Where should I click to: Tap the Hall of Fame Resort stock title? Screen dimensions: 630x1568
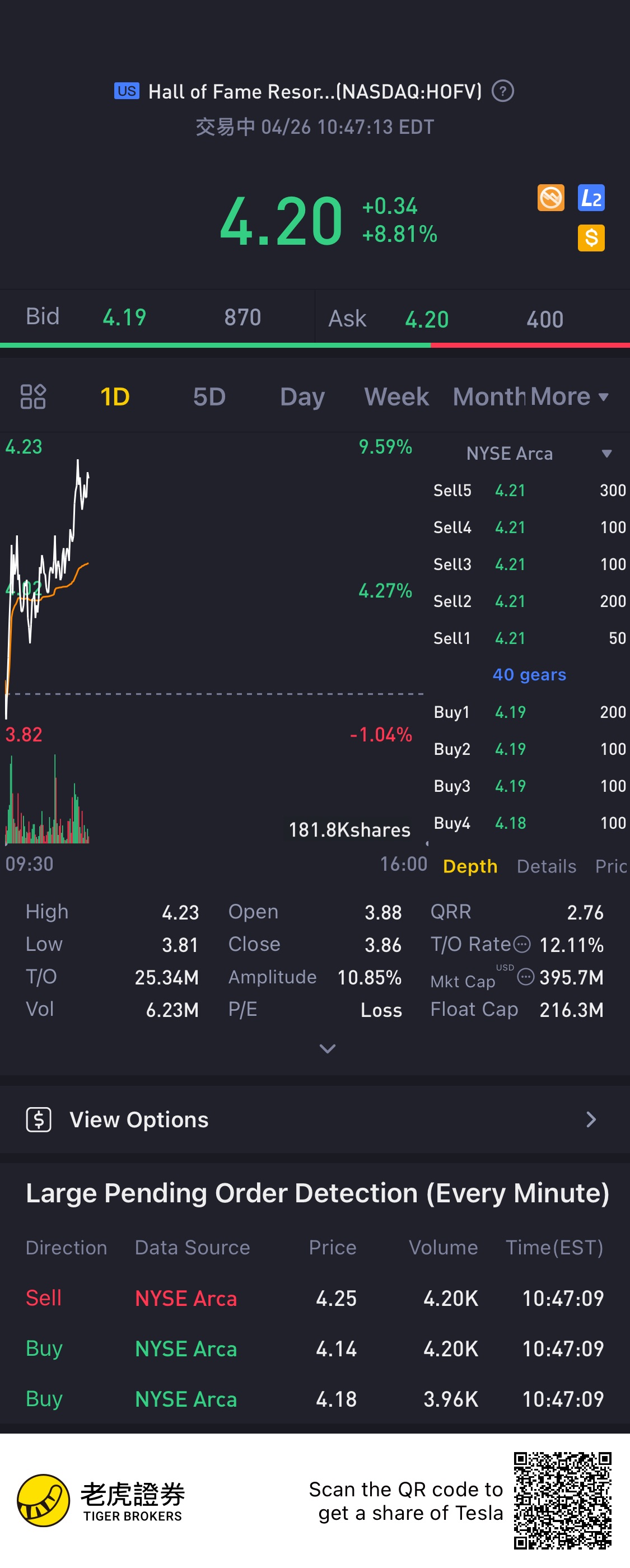(x=315, y=91)
